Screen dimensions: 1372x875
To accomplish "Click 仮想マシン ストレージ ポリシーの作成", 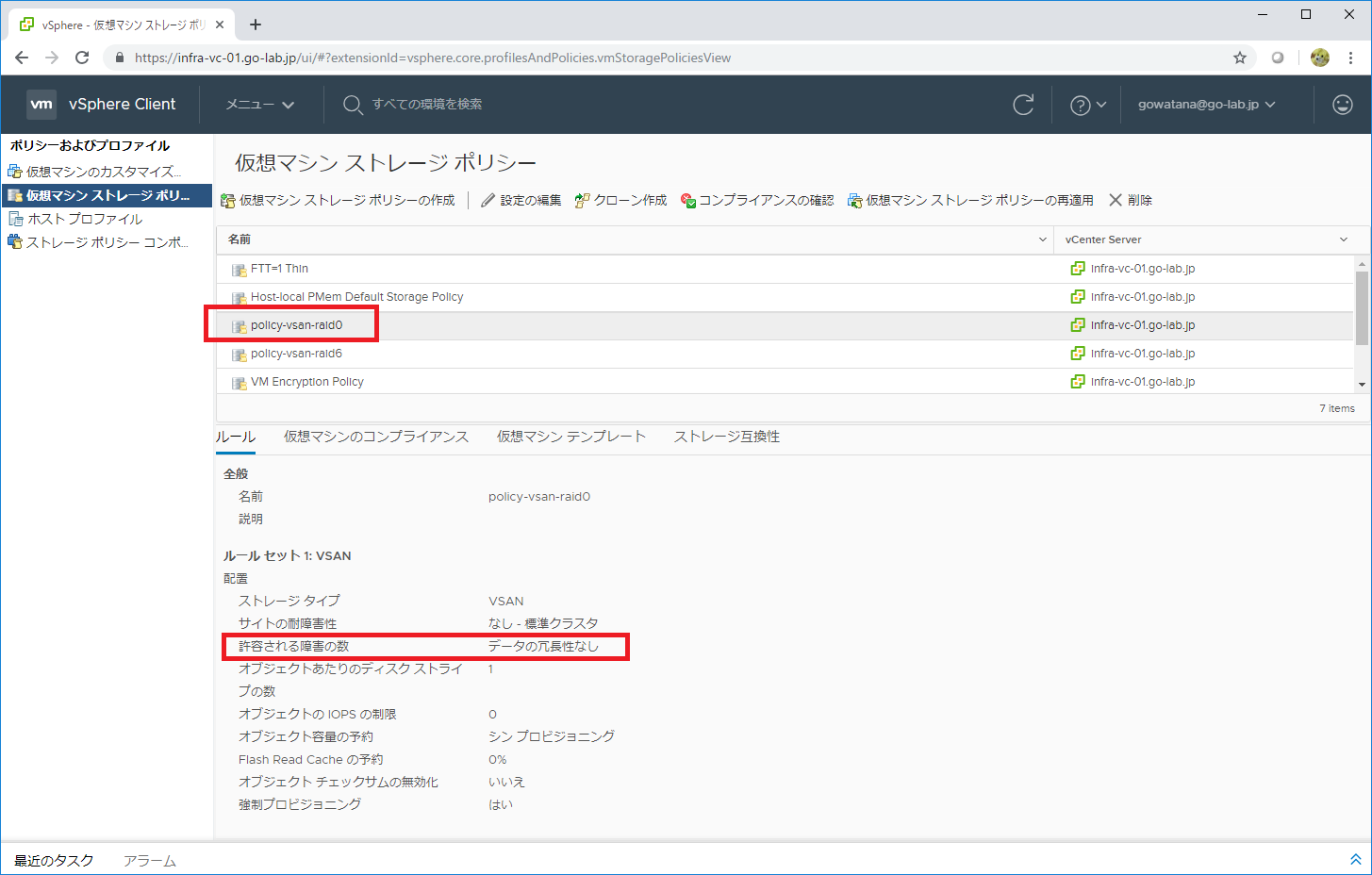I will (x=338, y=200).
